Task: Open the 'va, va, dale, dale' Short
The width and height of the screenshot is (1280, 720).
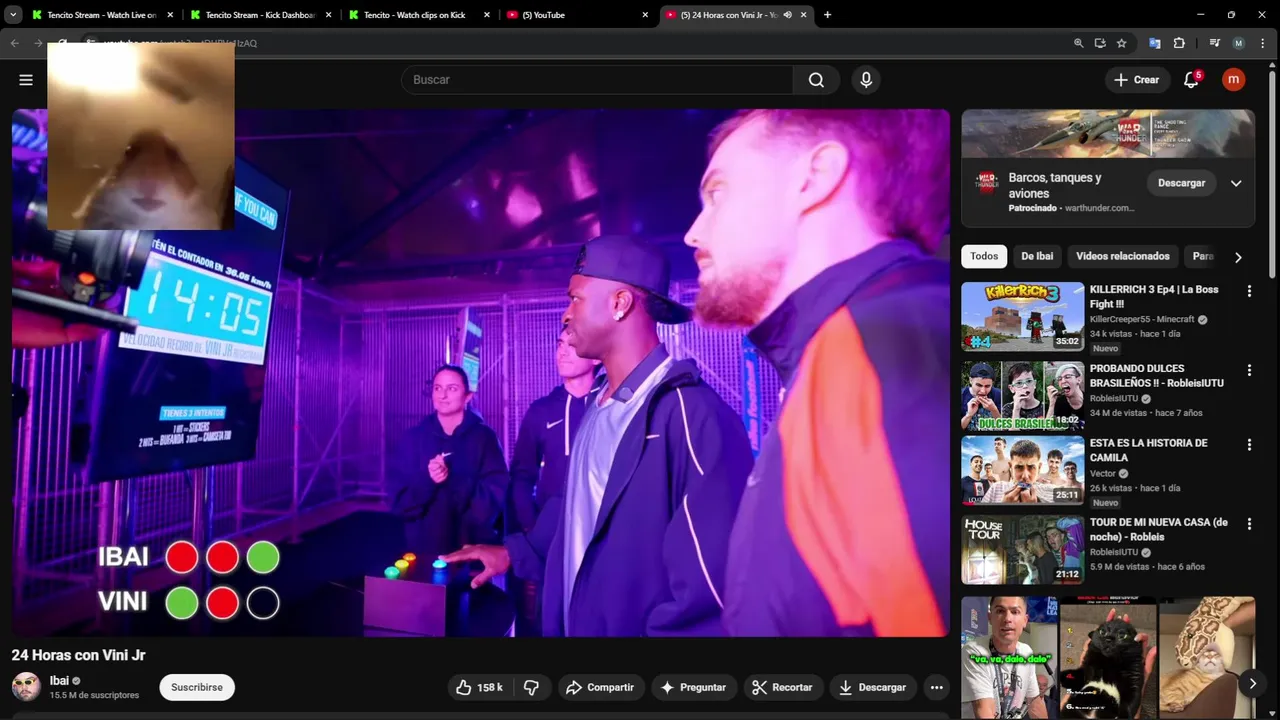Action: click(x=1009, y=657)
